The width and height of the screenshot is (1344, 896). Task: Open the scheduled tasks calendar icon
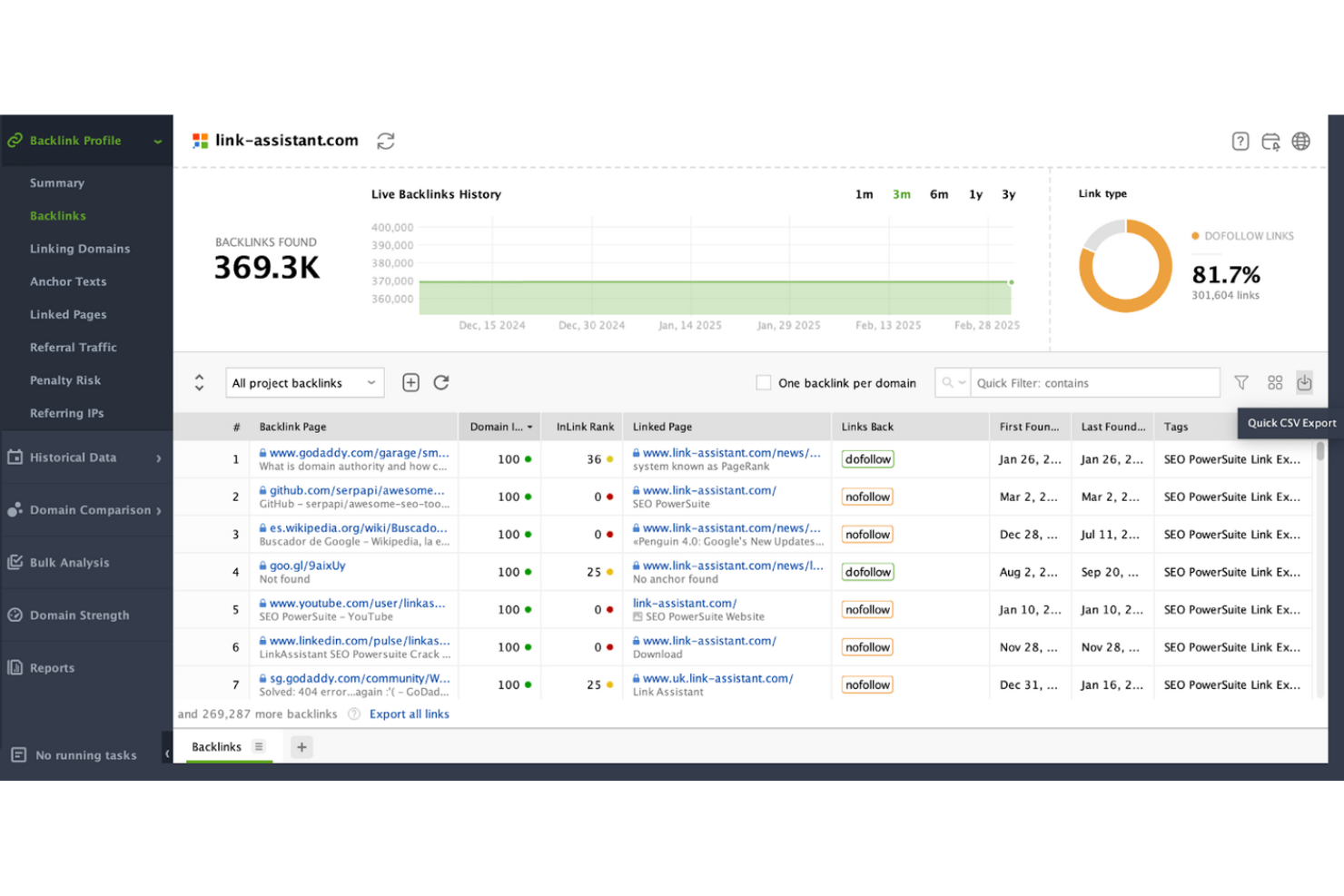(x=1271, y=141)
